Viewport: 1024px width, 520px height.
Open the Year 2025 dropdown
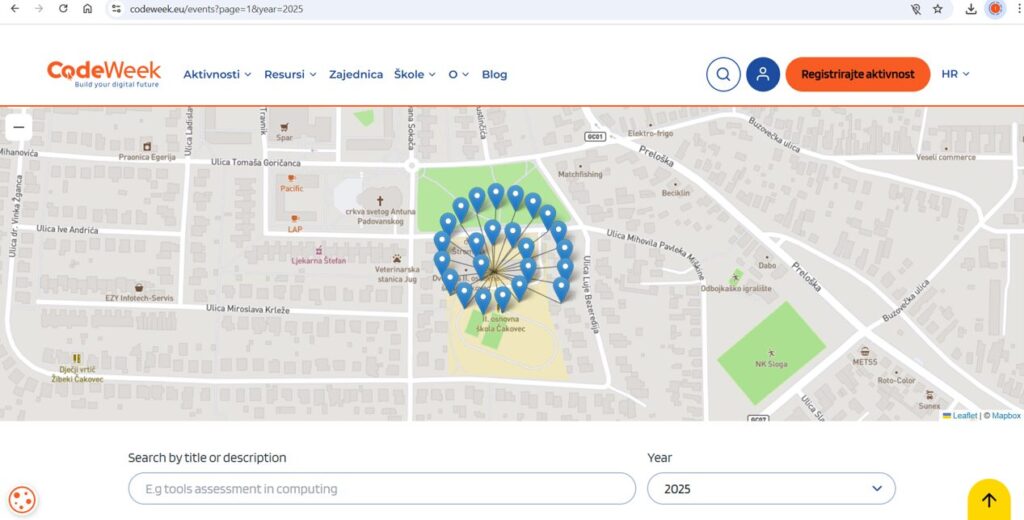(771, 489)
